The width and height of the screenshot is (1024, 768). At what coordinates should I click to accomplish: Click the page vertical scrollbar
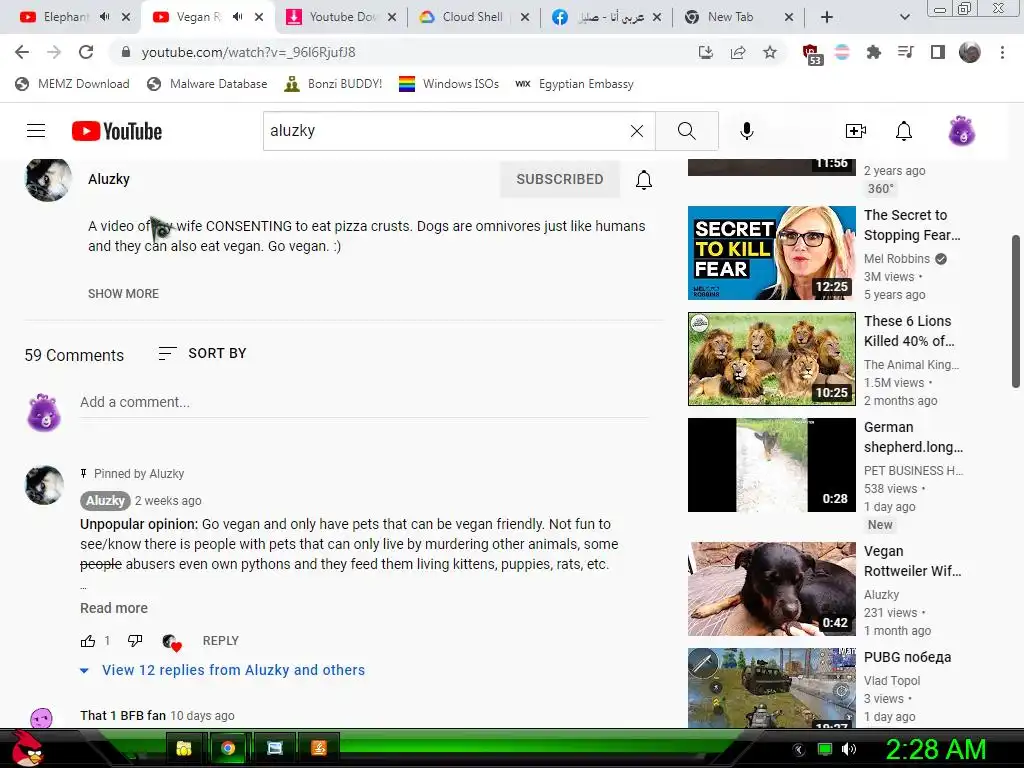coord(1016,311)
